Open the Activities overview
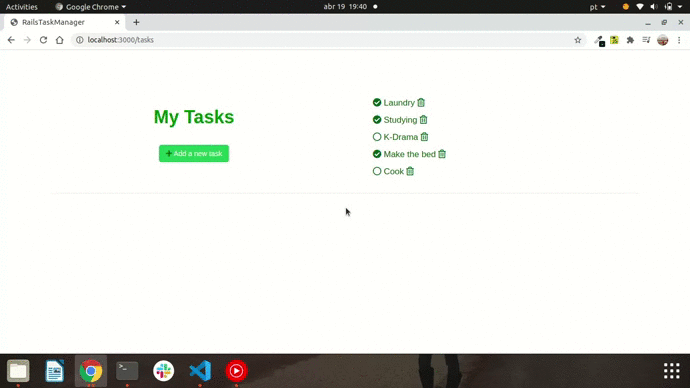Screen dimensions: 690x388 tap(22, 7)
